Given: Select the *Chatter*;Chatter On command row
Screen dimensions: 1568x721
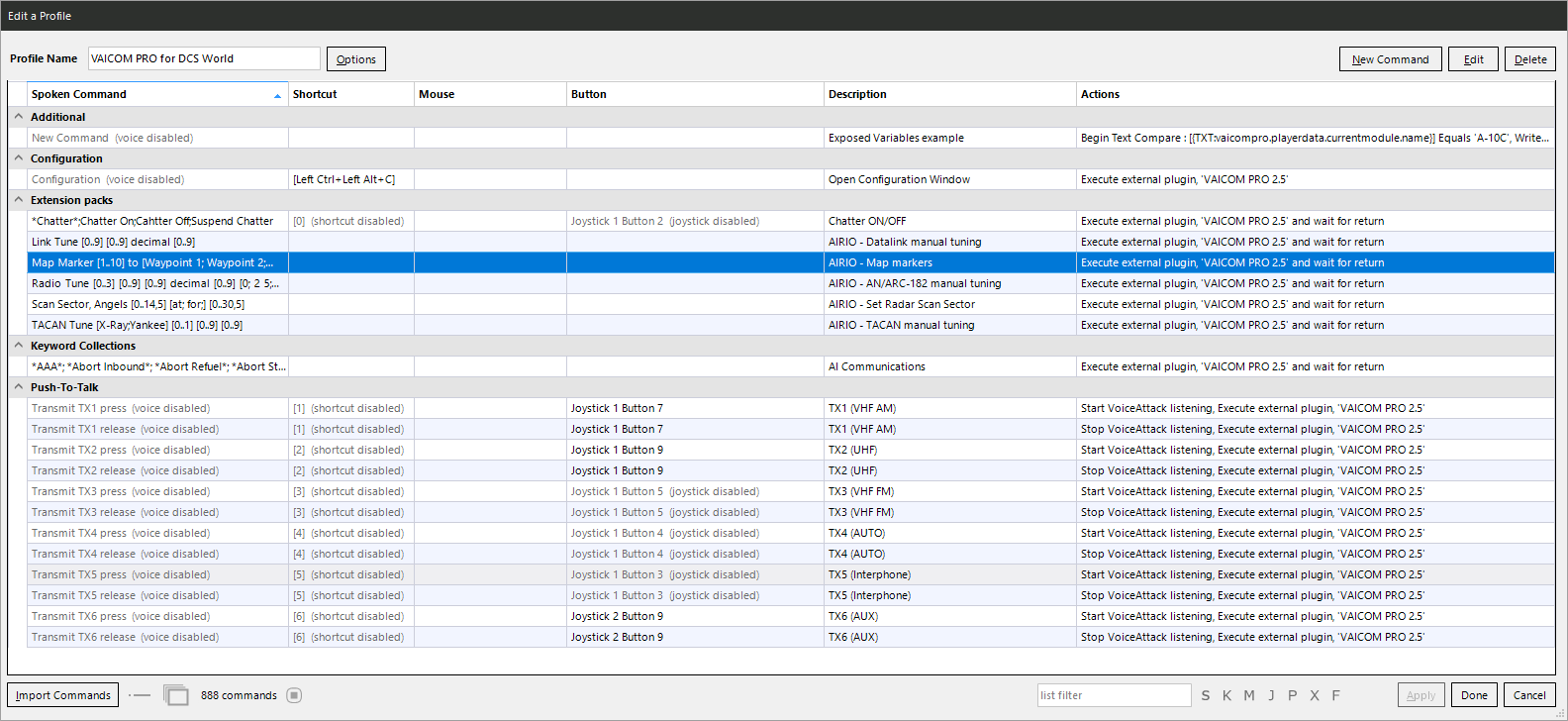Looking at the screenshot, I should [x=791, y=221].
